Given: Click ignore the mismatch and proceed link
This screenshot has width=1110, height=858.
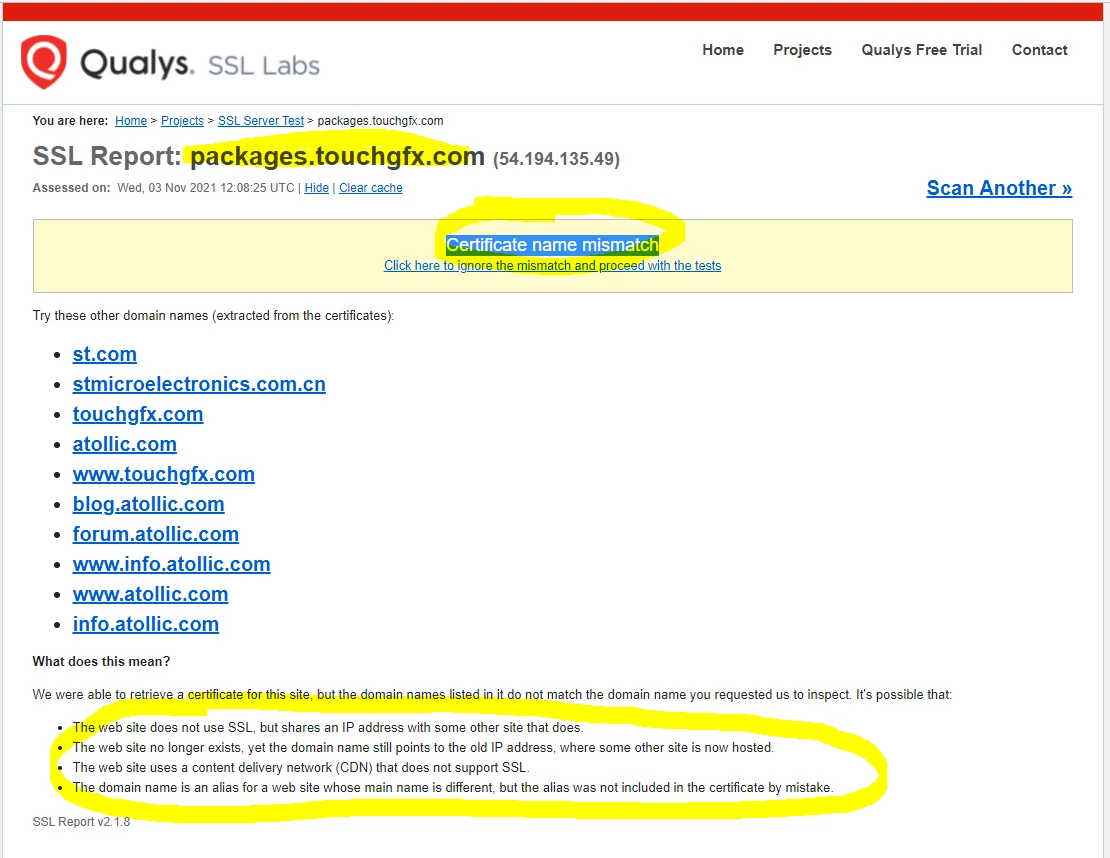Looking at the screenshot, I should [552, 265].
